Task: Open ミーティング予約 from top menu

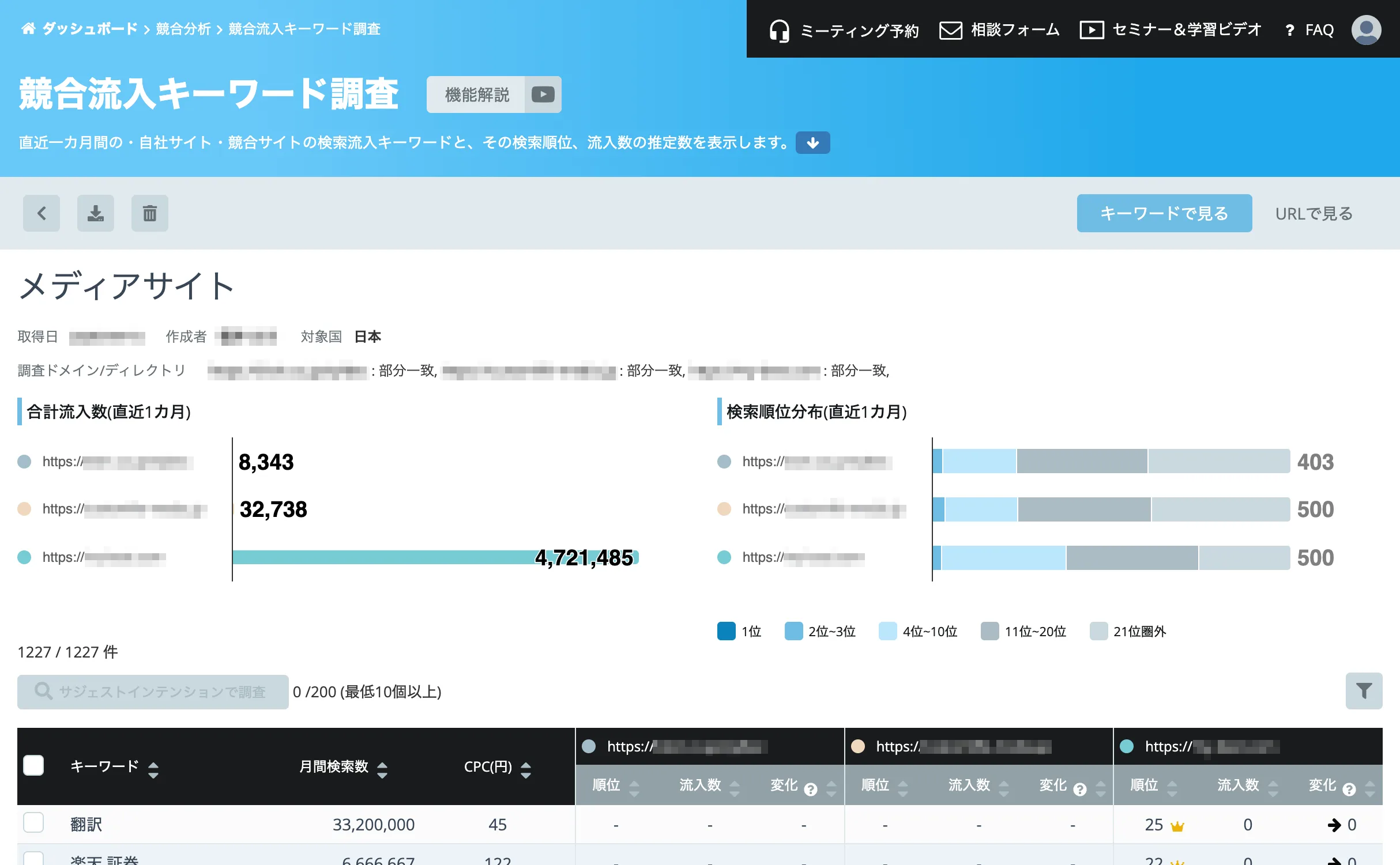Action: (860, 30)
